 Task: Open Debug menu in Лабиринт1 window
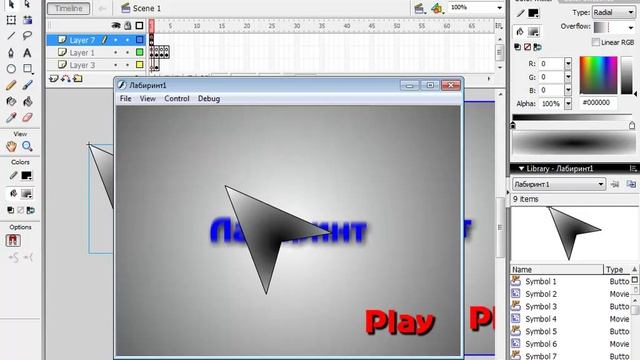[x=209, y=99]
